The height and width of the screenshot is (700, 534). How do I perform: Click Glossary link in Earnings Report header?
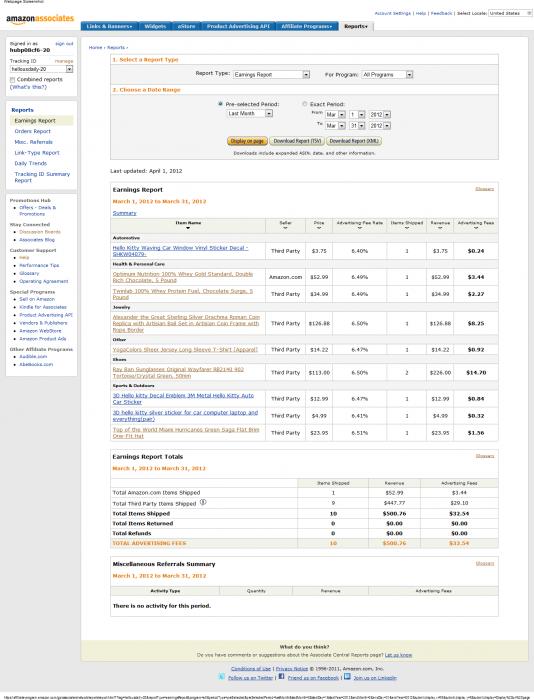point(484,189)
